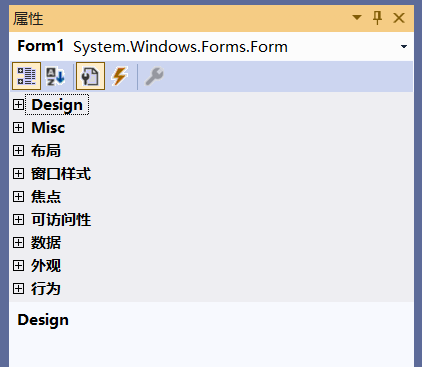This screenshot has height=367, width=422.
Task: Expand the 布局 category
Action: 18,151
